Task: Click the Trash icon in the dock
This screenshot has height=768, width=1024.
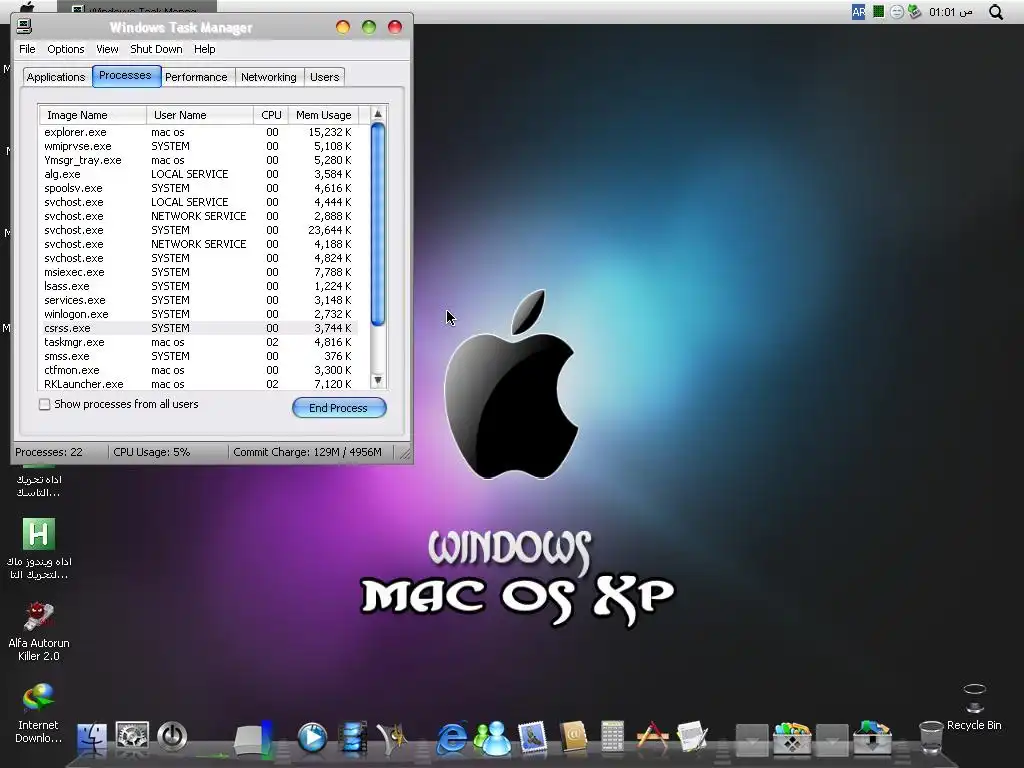Action: click(931, 738)
